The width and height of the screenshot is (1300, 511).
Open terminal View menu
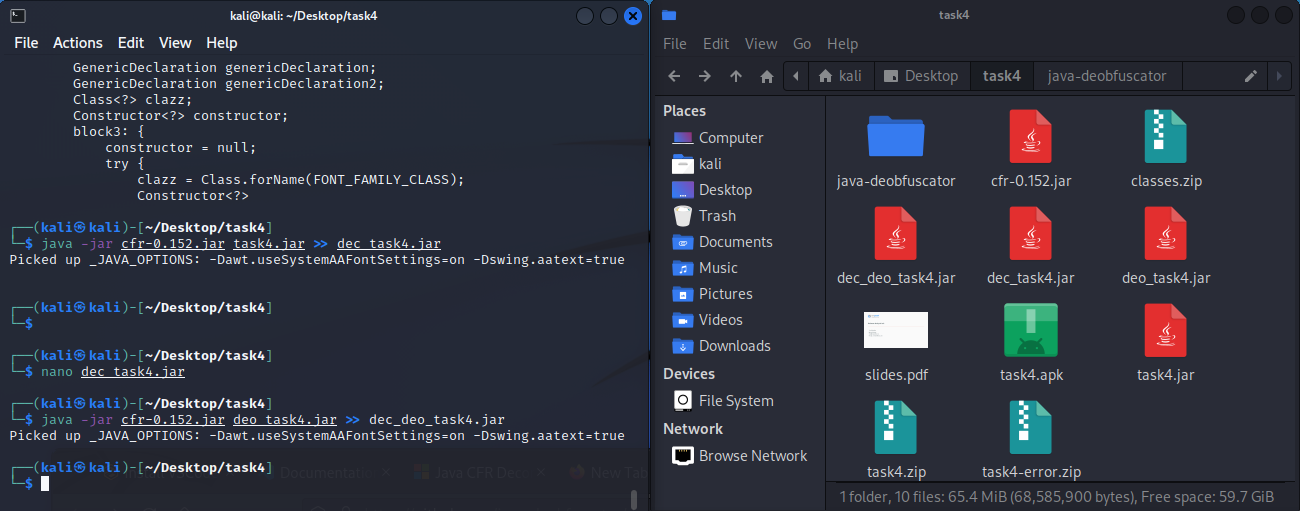175,43
